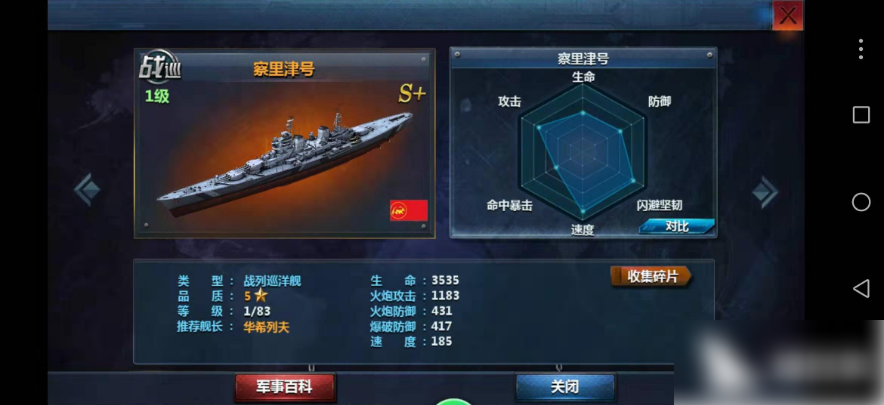
Task: Tap the Android home circle button
Action: (x=861, y=201)
